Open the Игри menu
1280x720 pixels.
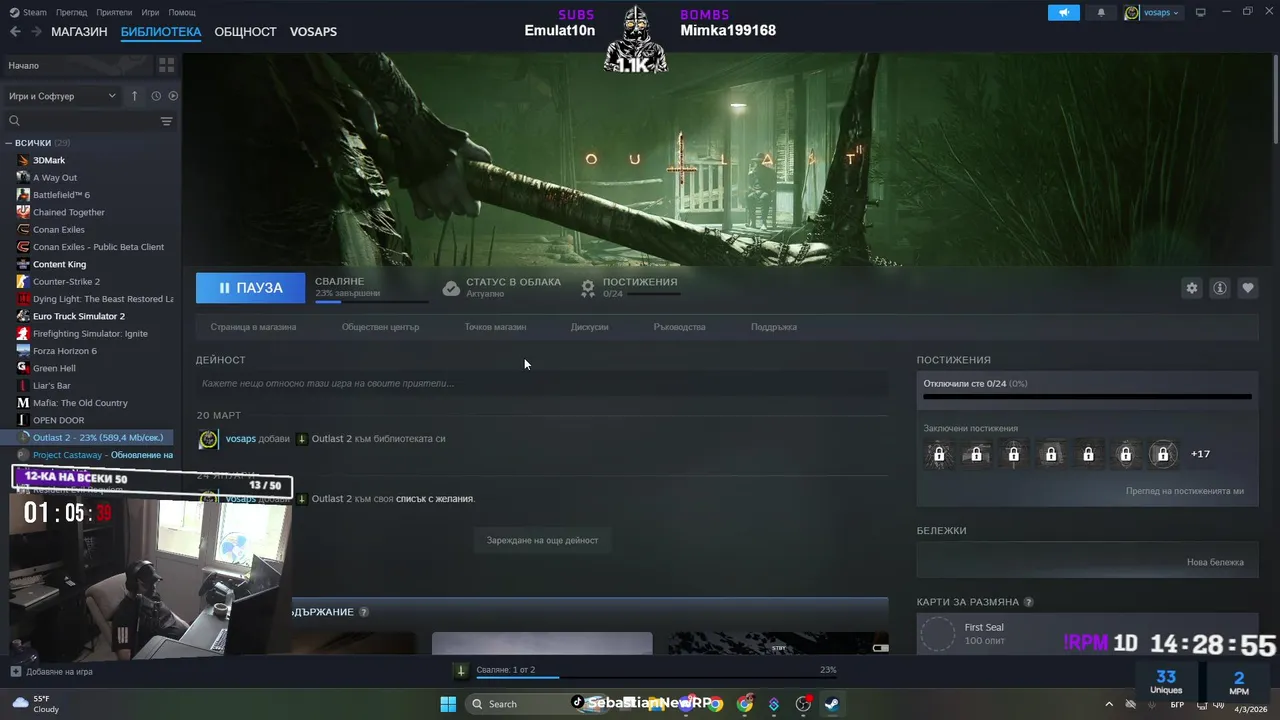click(x=150, y=12)
